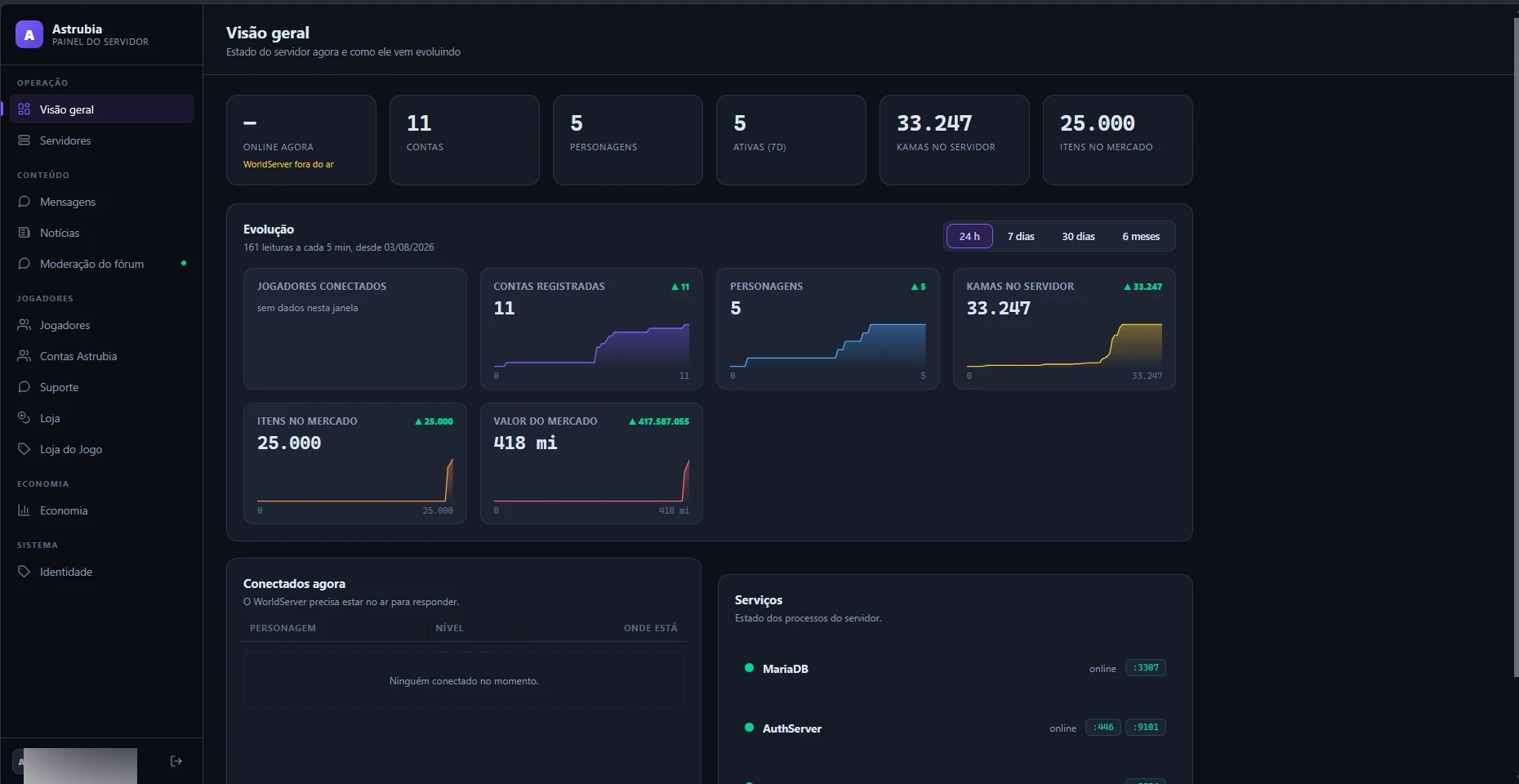This screenshot has width=1519, height=784.
Task: Switch evolution chart to 7 dias
Action: pos(1021,236)
